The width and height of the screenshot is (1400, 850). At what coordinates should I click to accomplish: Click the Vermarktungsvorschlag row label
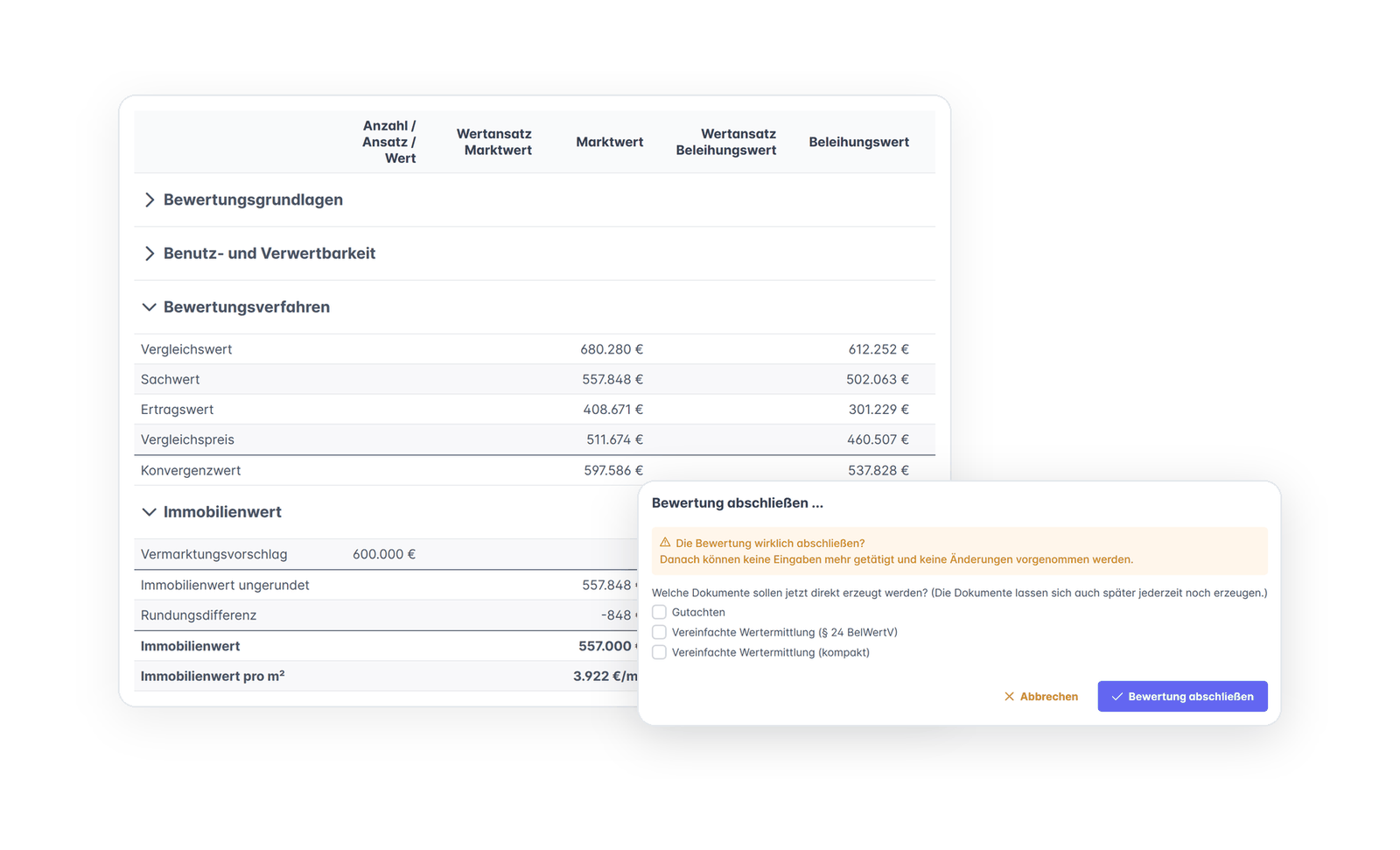pos(213,554)
